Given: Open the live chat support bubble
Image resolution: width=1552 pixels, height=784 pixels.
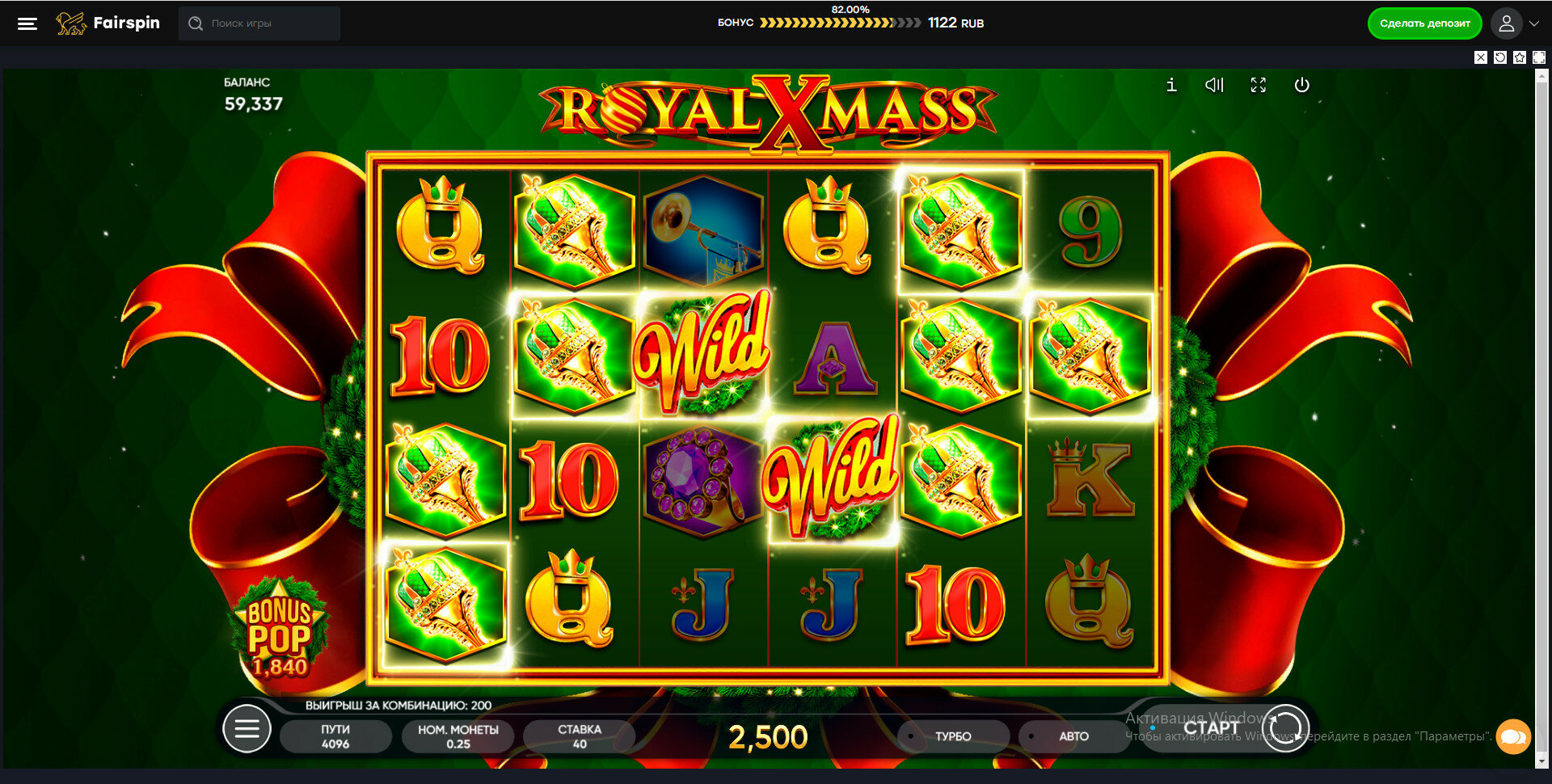Looking at the screenshot, I should (1513, 736).
